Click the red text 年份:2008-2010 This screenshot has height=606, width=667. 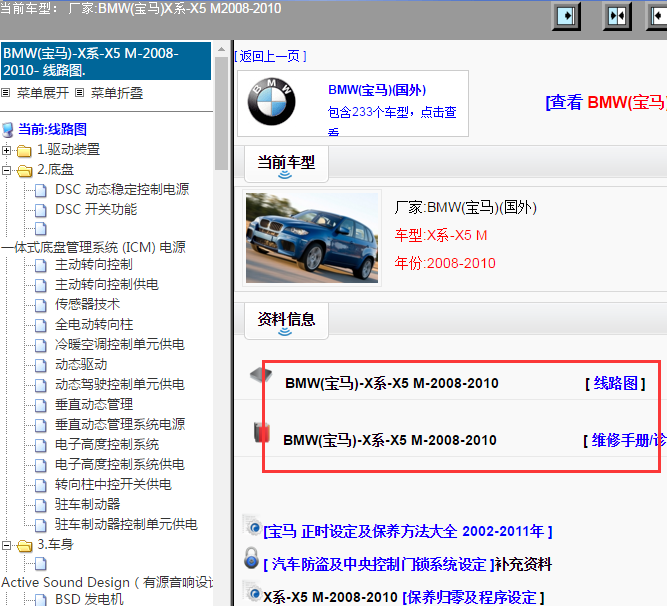click(x=445, y=264)
